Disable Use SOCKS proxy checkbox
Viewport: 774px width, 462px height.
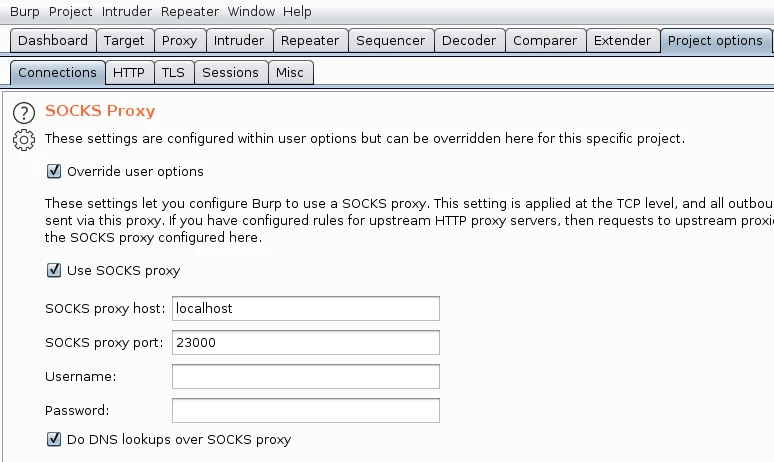[x=54, y=270]
